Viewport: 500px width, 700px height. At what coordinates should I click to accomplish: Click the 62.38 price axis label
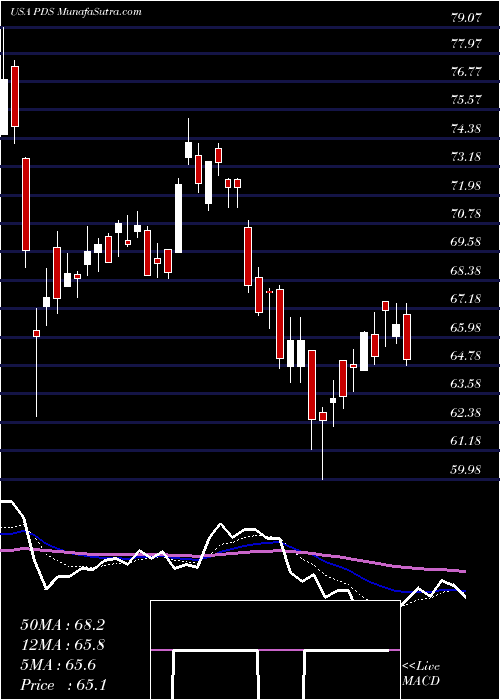(465, 413)
